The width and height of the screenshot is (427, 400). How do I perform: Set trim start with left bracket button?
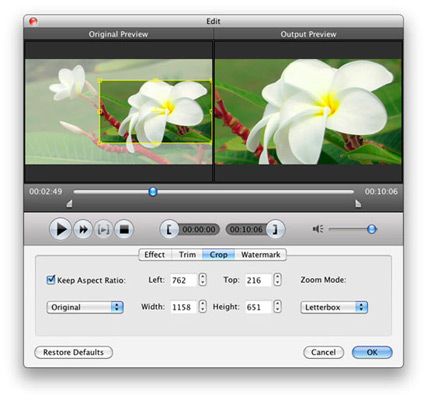(x=169, y=229)
